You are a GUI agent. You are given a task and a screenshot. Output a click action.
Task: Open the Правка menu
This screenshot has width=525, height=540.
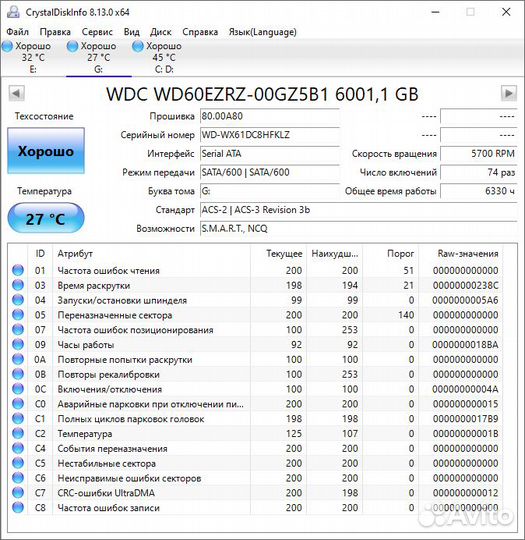coord(55,32)
